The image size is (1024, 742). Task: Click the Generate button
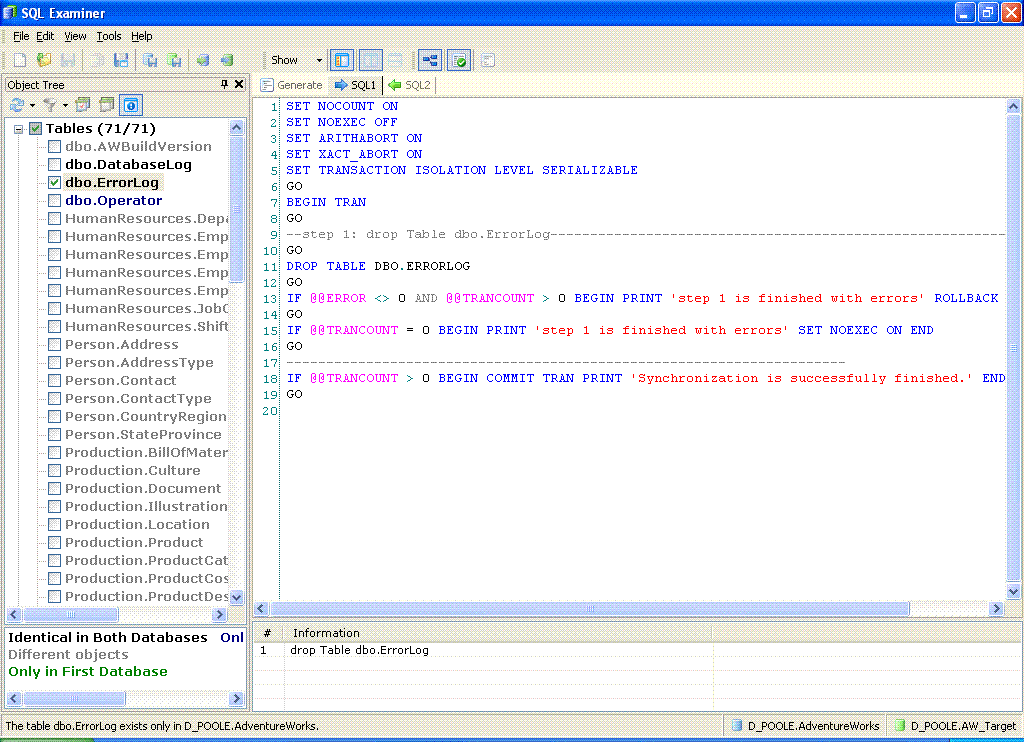[291, 85]
